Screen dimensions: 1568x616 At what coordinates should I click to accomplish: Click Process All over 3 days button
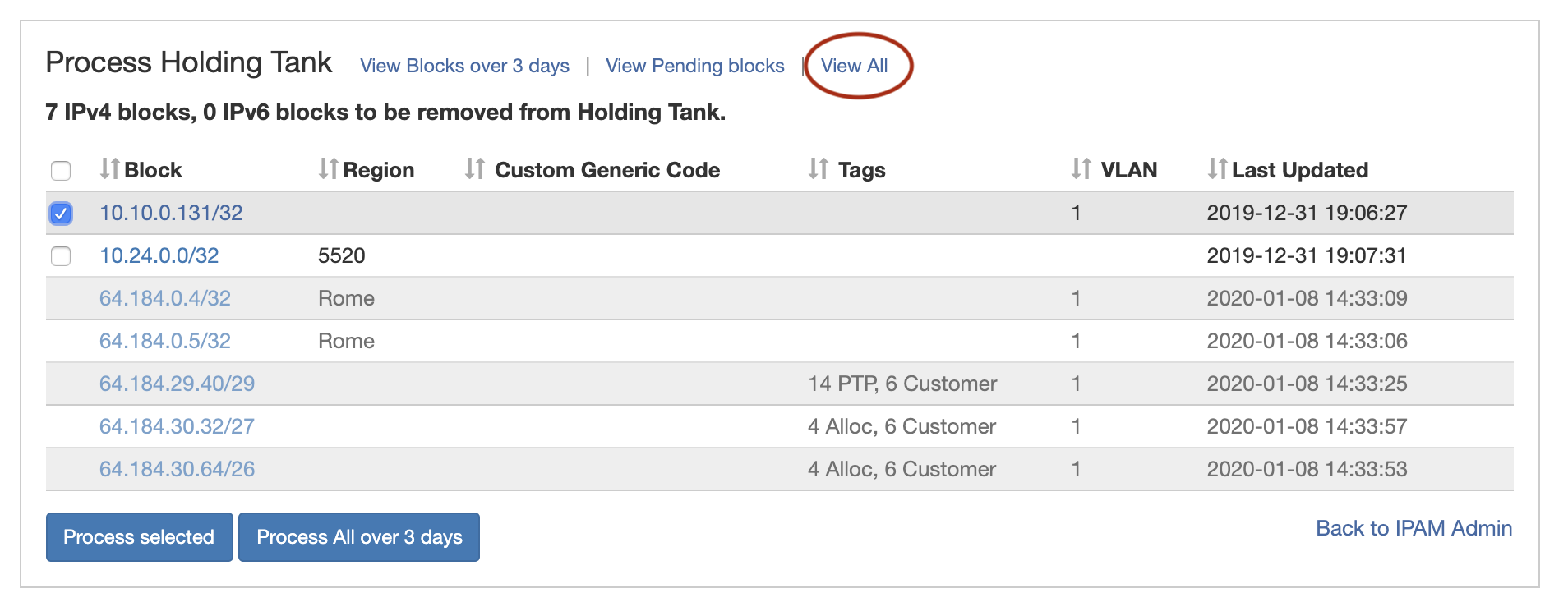click(359, 537)
